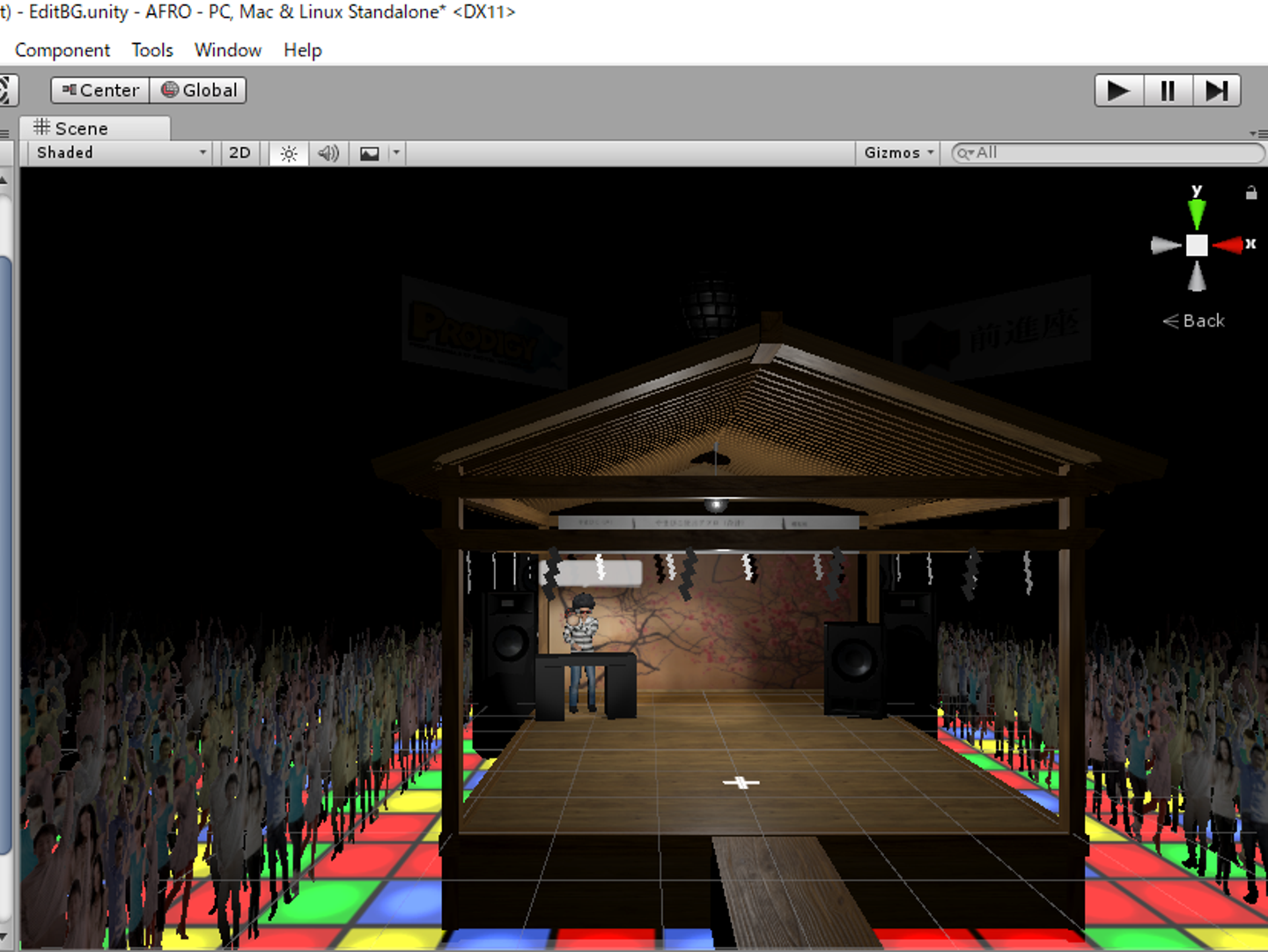Toggle the scene image effects icon
The width and height of the screenshot is (1268, 952).
[x=370, y=153]
